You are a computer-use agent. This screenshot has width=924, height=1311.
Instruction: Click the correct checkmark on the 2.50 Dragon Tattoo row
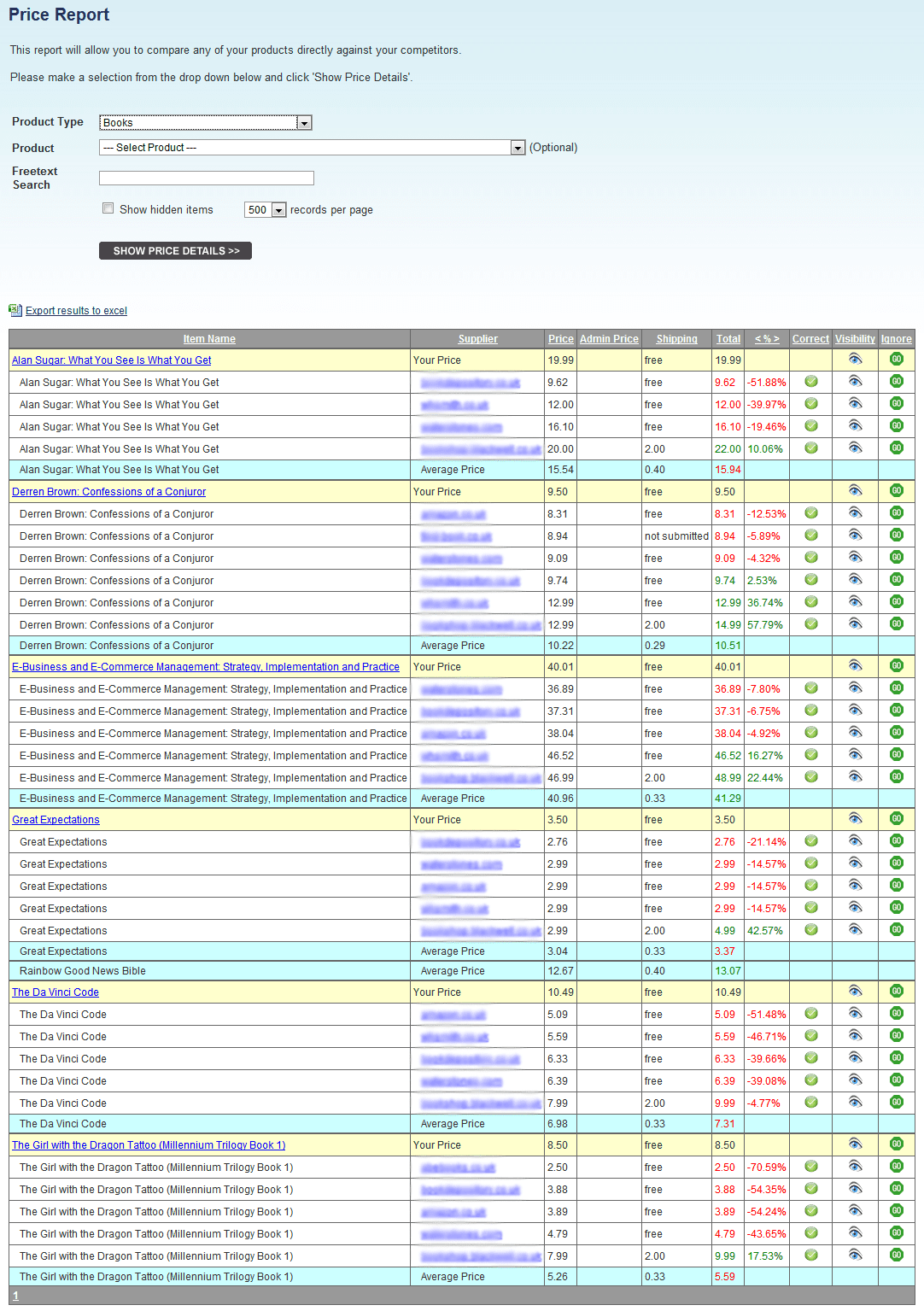[810, 1166]
